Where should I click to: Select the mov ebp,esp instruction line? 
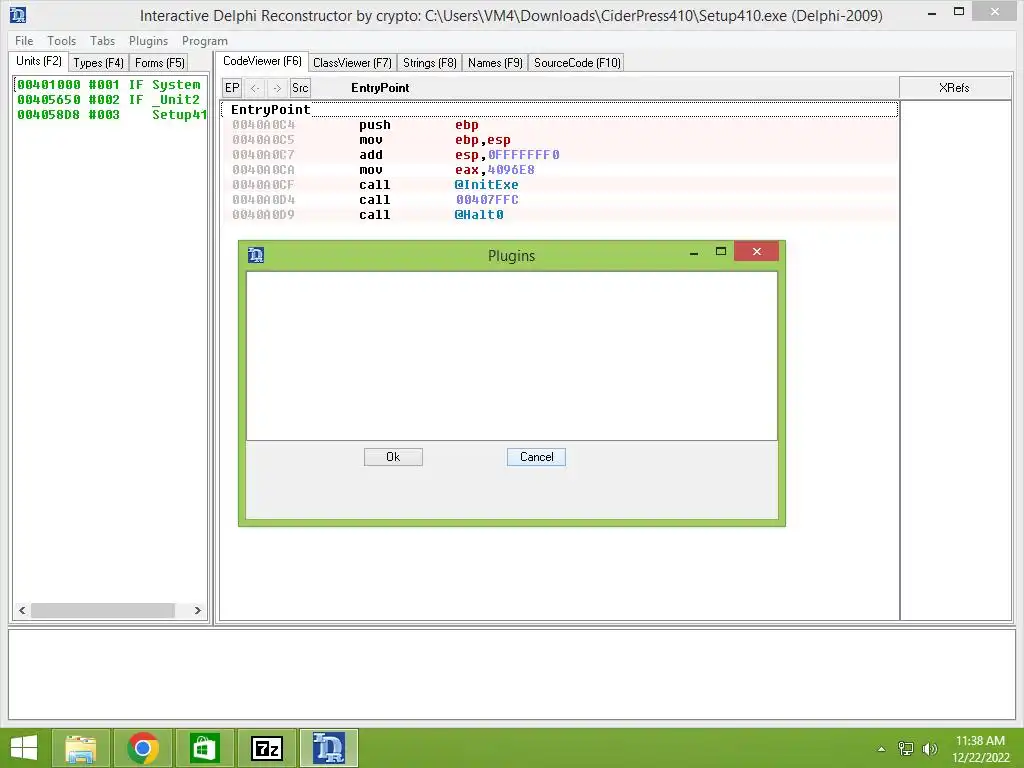click(560, 140)
